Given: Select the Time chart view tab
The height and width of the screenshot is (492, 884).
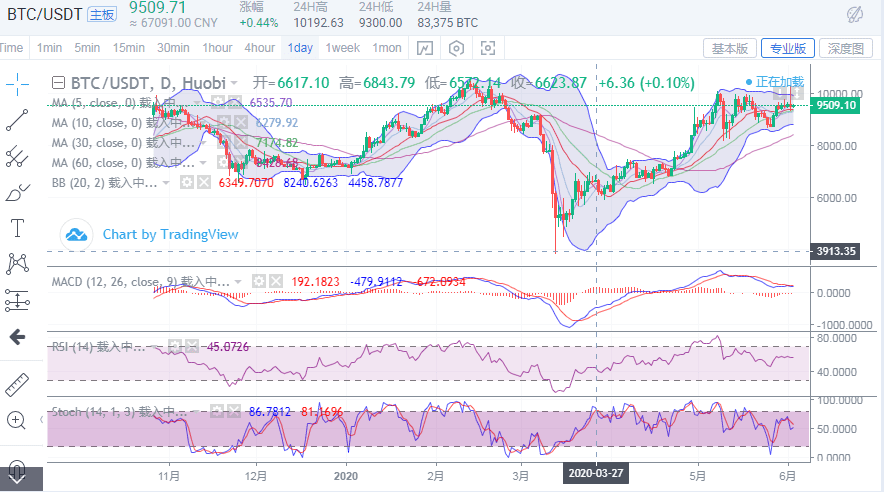Looking at the screenshot, I should [x=11, y=48].
